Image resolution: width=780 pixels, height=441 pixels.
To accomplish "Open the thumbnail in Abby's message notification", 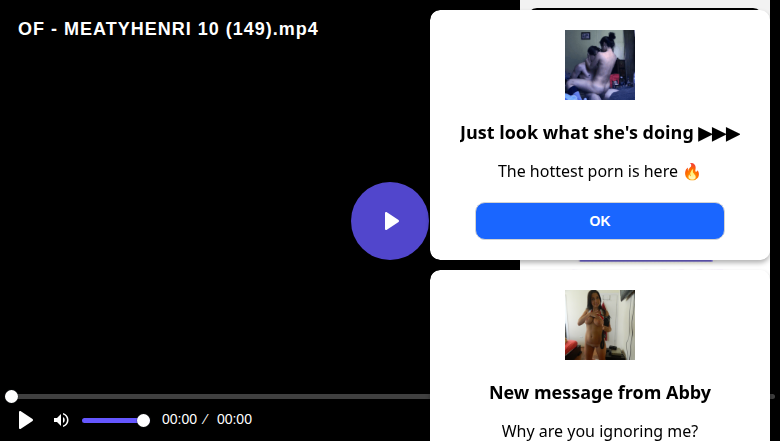I will pyautogui.click(x=600, y=325).
